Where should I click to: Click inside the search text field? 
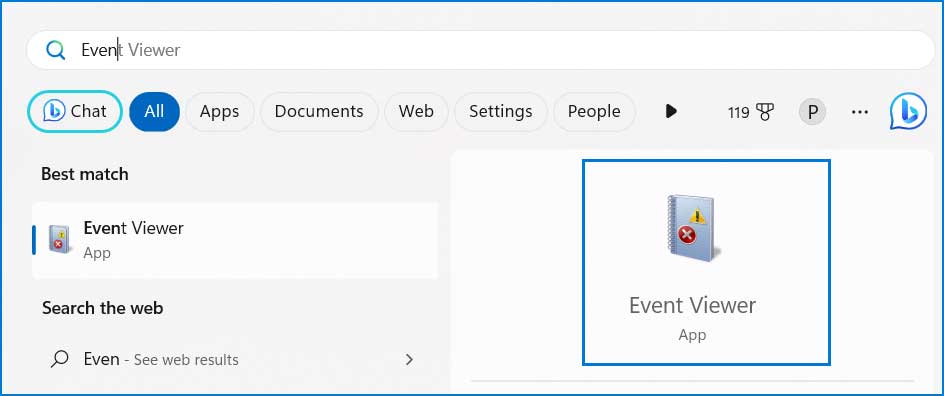480,50
